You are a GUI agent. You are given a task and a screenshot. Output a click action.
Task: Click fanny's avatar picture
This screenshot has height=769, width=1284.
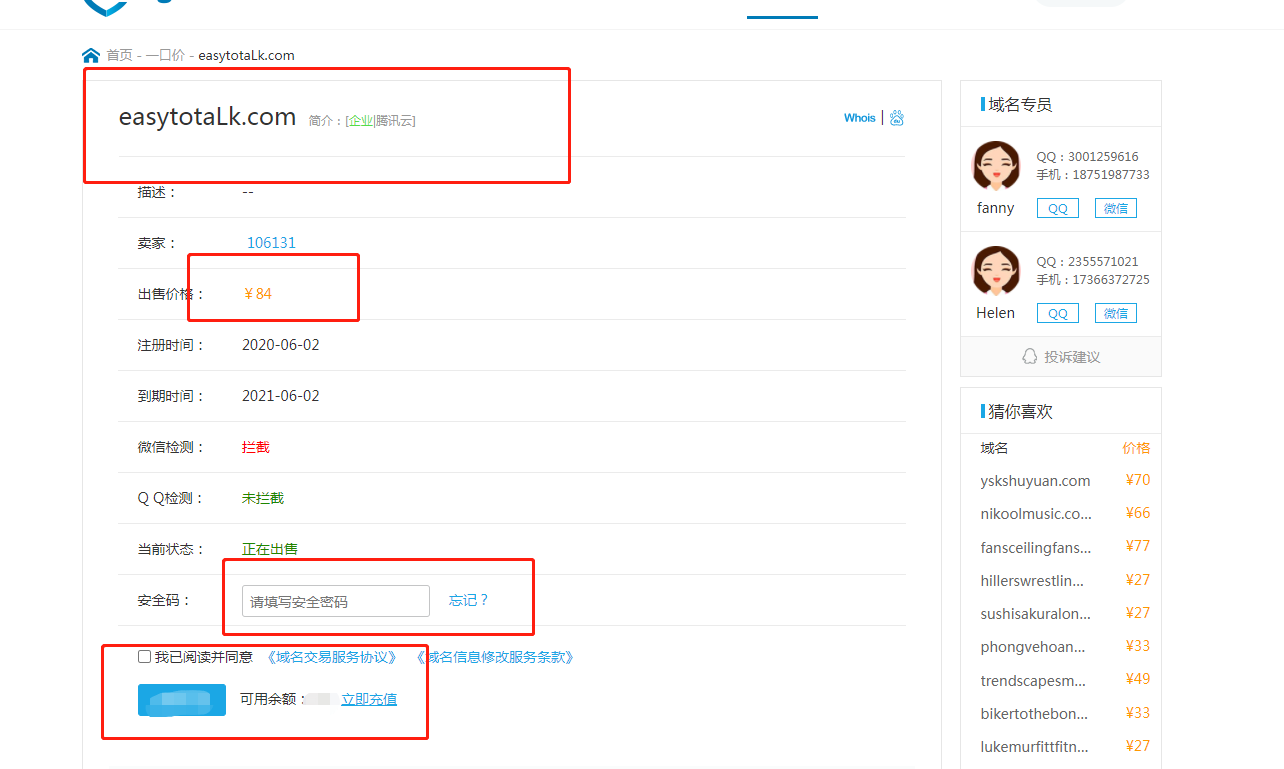(x=996, y=165)
